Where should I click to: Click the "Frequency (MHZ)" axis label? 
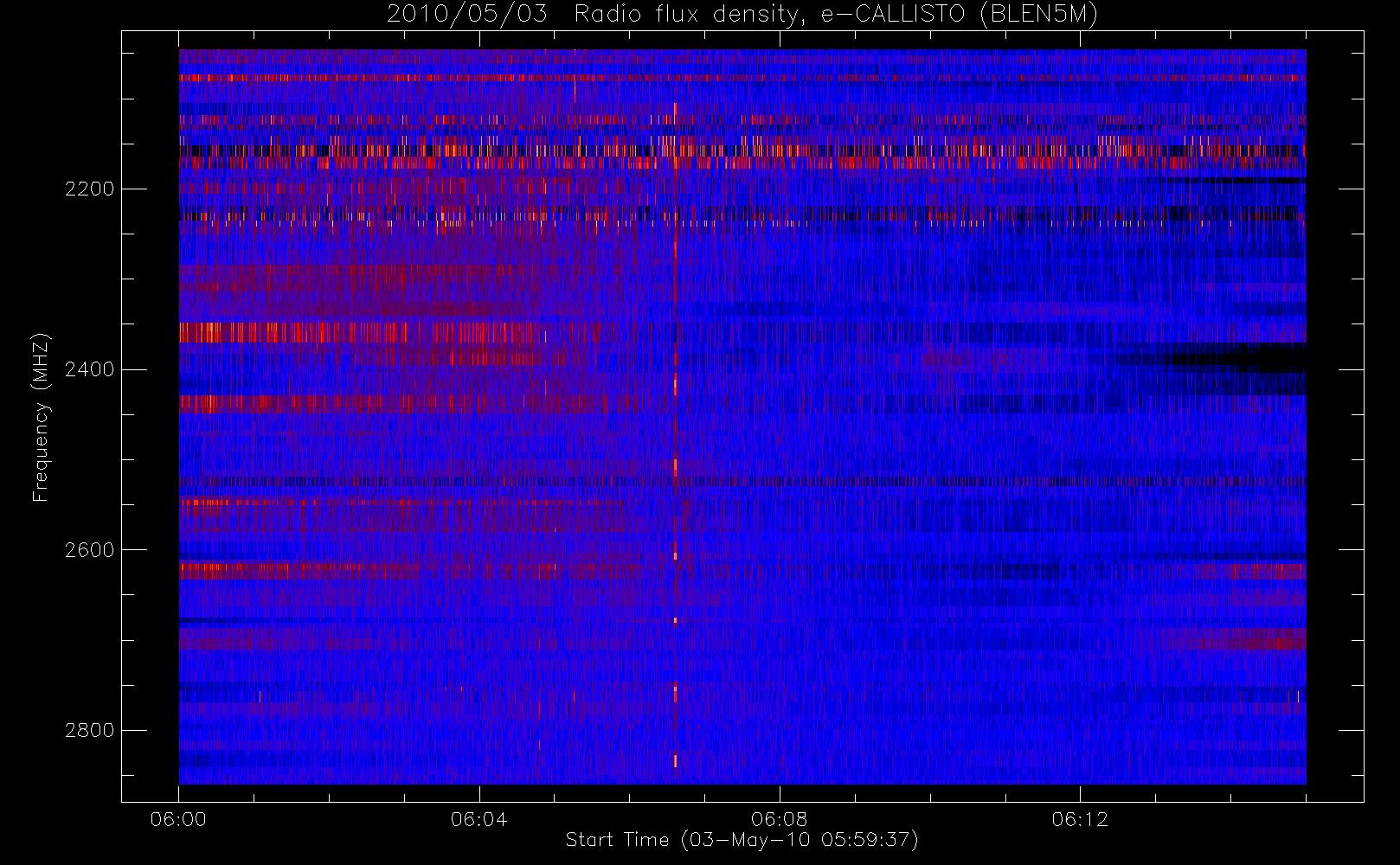point(41,418)
